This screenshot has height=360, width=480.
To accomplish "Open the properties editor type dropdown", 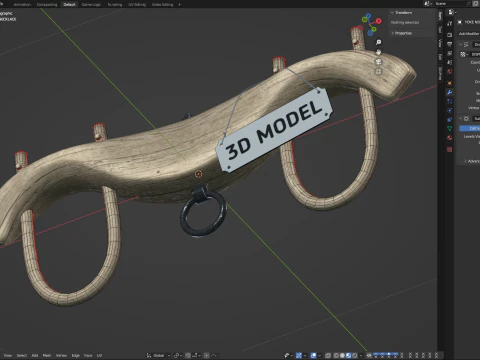I will click(x=452, y=12).
